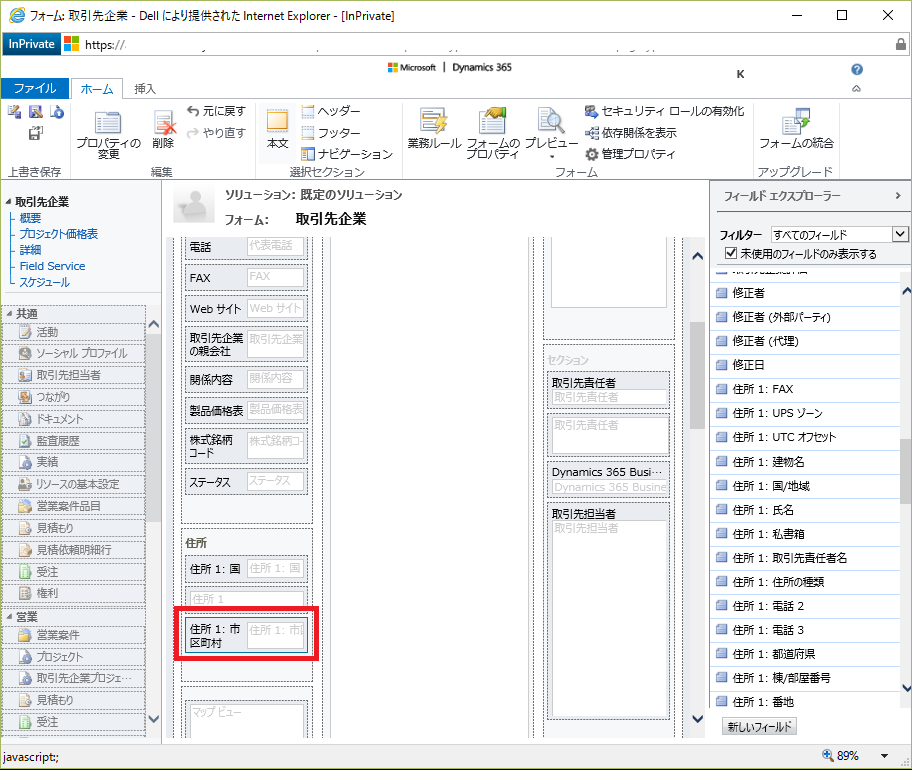Select the ステータス field on form

(x=246, y=482)
